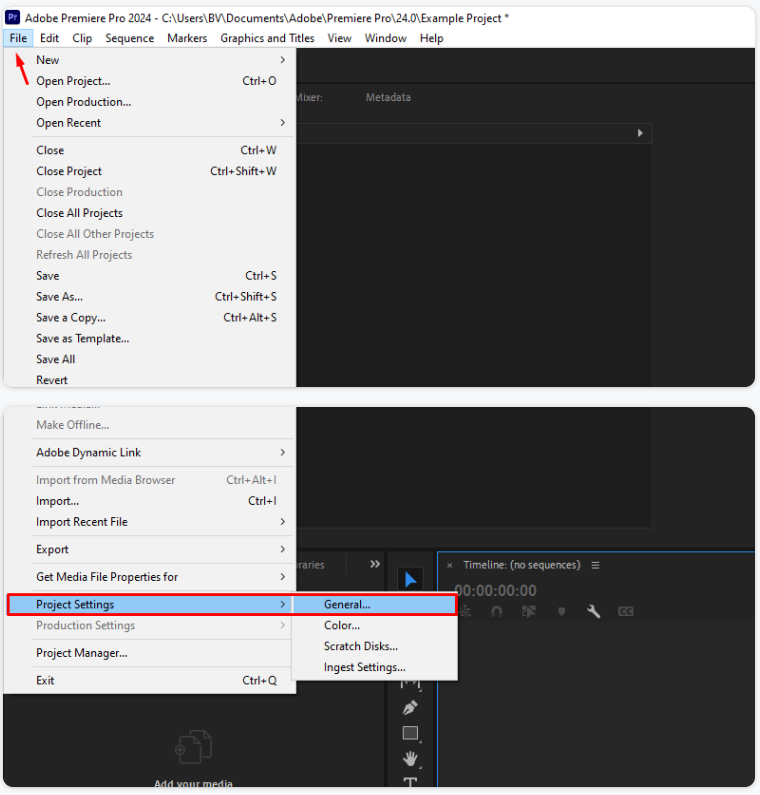The height and width of the screenshot is (795, 760).
Task: Close the Timeline panel with x
Action: coord(450,565)
